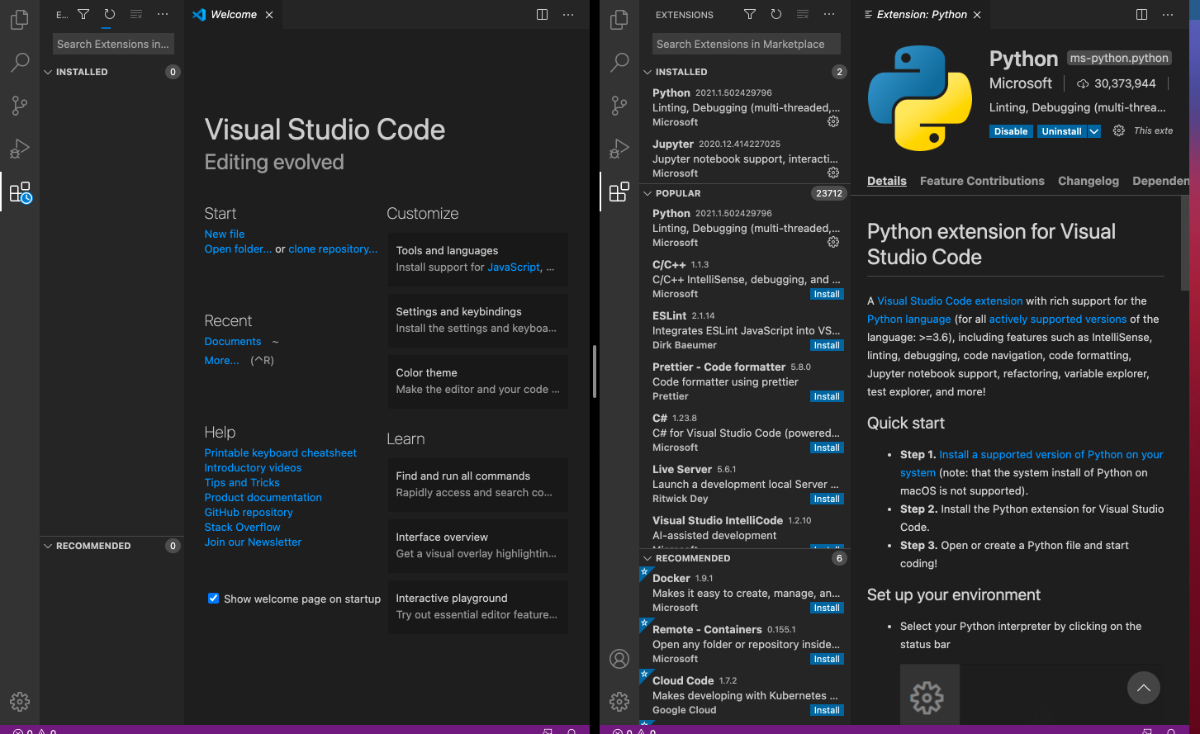Open Explorer icon in right window activity bar

(619, 18)
